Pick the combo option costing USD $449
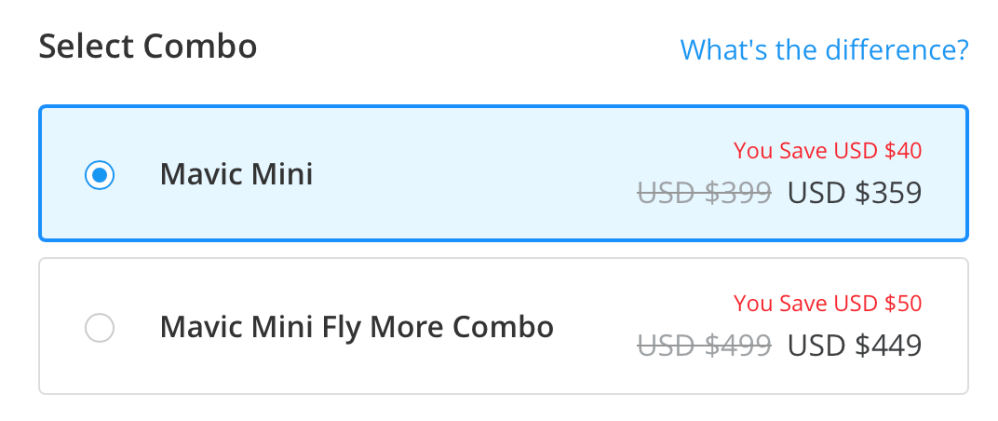 (x=99, y=327)
